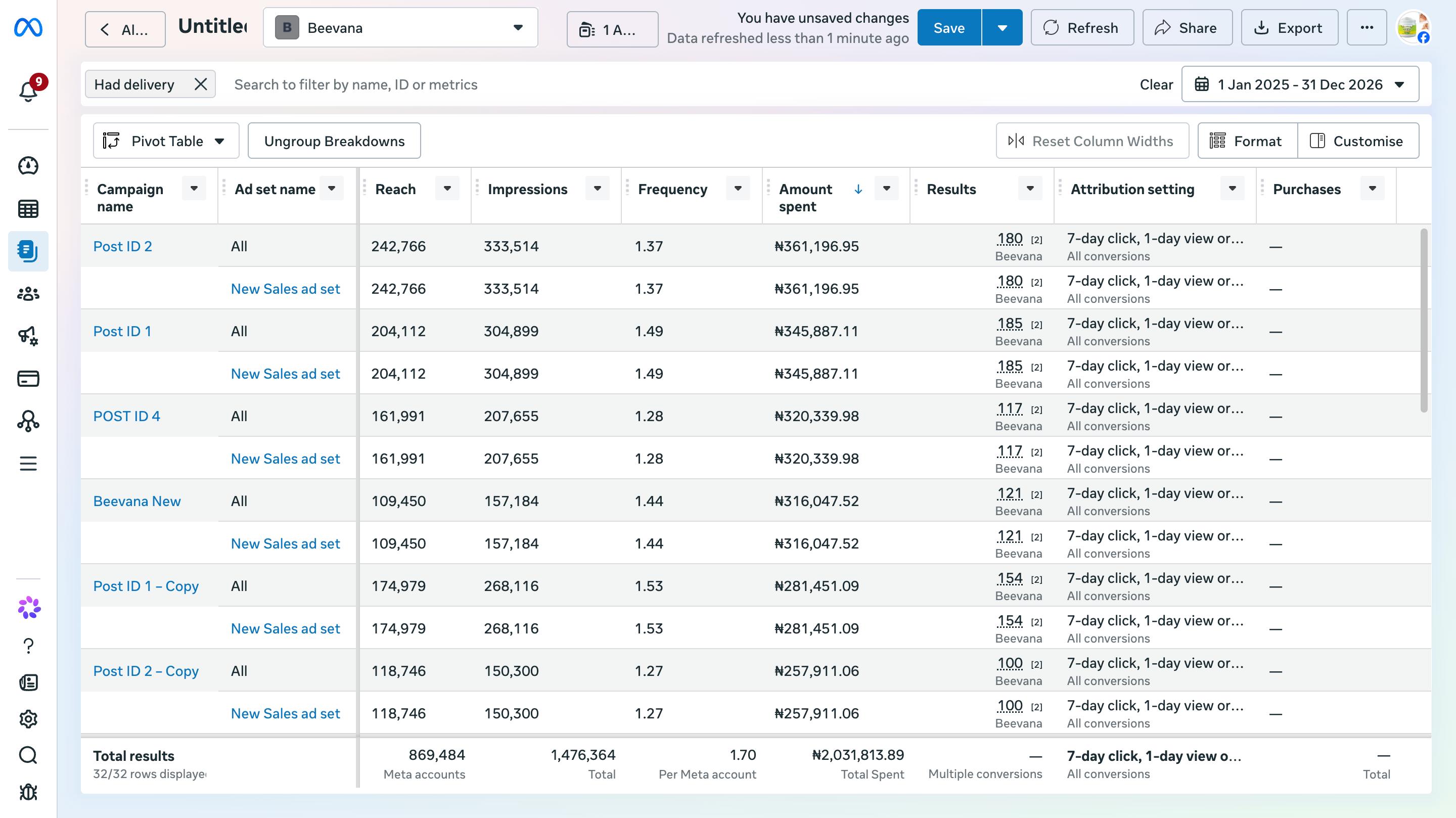Open the Beevana New campaign link

tap(137, 501)
